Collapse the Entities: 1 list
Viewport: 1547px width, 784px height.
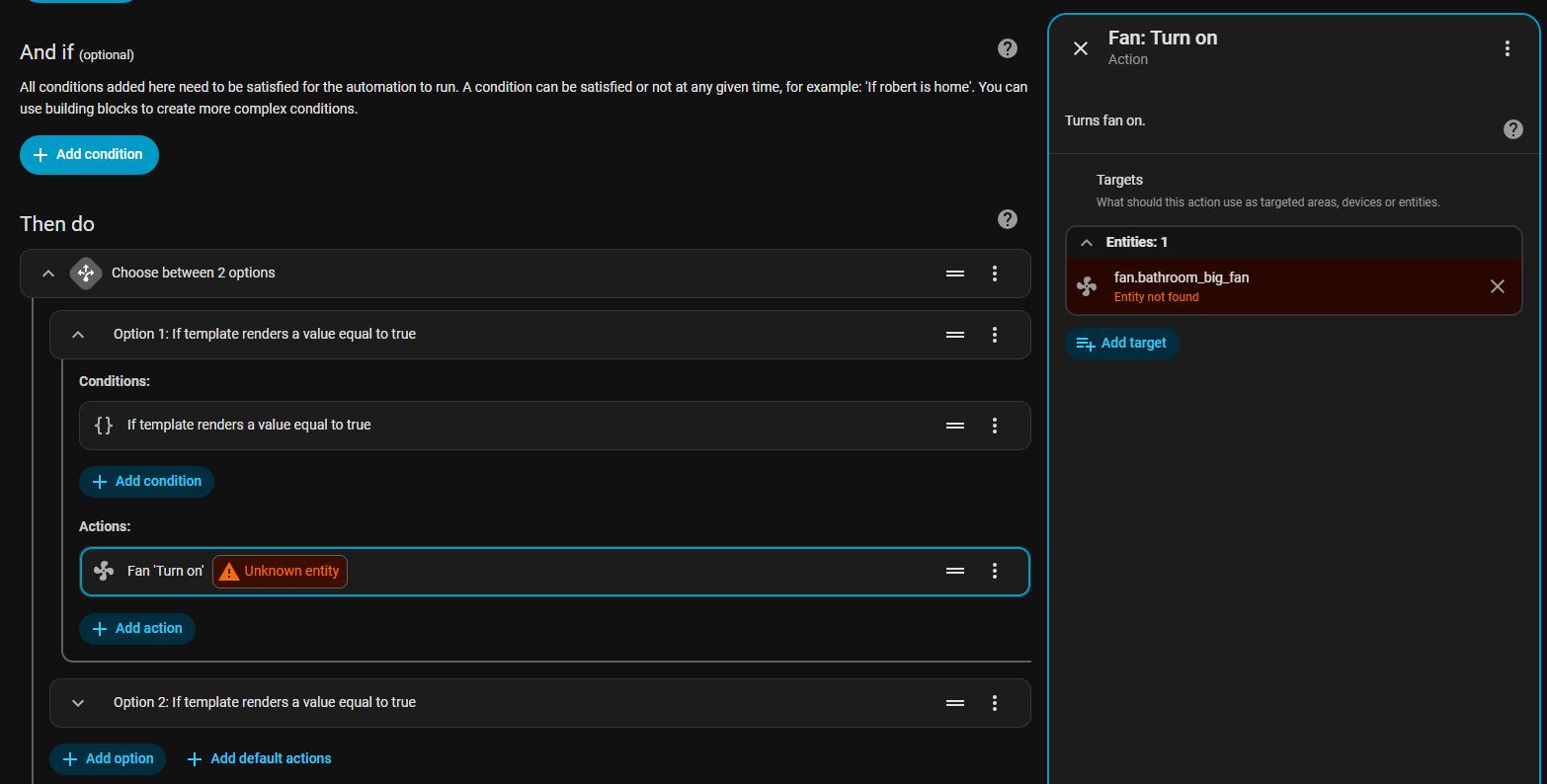[x=1087, y=242]
